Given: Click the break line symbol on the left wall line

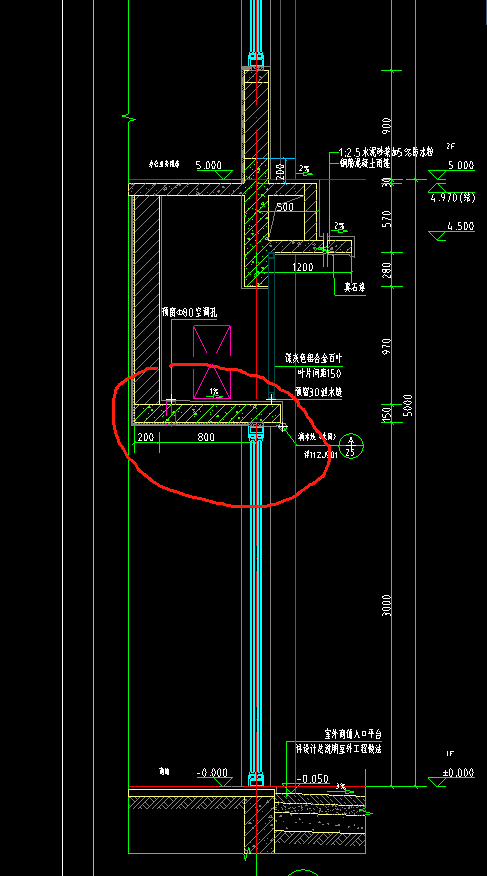Looking at the screenshot, I should pos(129,118).
